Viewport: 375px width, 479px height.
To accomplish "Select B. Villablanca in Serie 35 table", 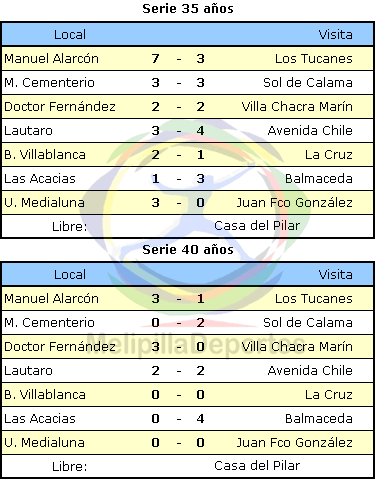I will [45, 155].
